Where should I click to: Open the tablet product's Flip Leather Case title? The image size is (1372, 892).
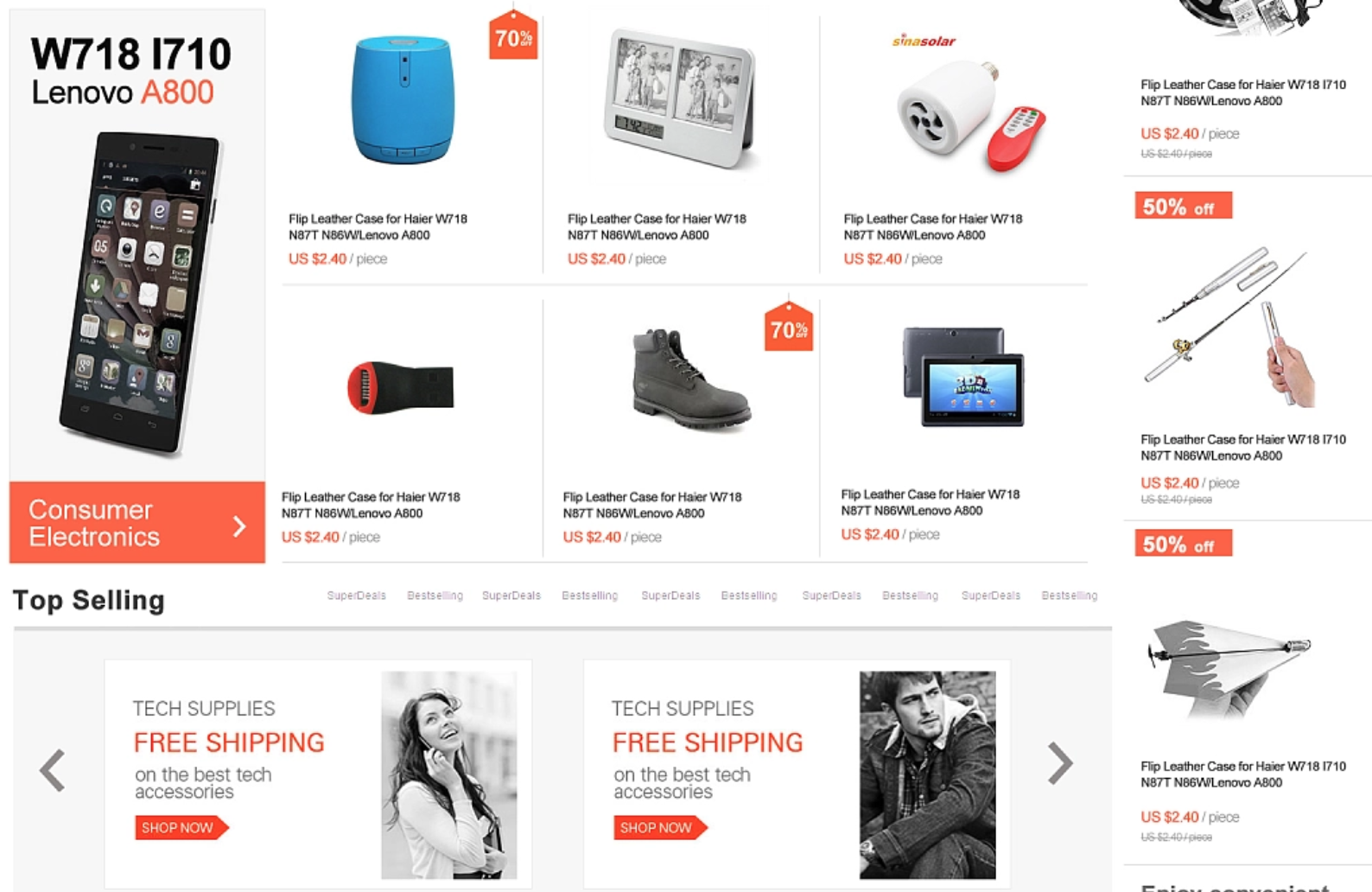(930, 502)
